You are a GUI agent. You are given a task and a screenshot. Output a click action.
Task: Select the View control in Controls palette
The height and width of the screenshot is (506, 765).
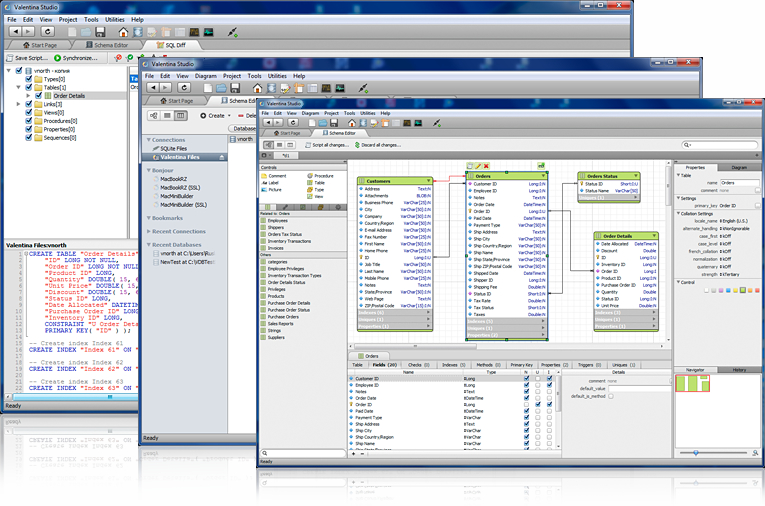(x=315, y=196)
